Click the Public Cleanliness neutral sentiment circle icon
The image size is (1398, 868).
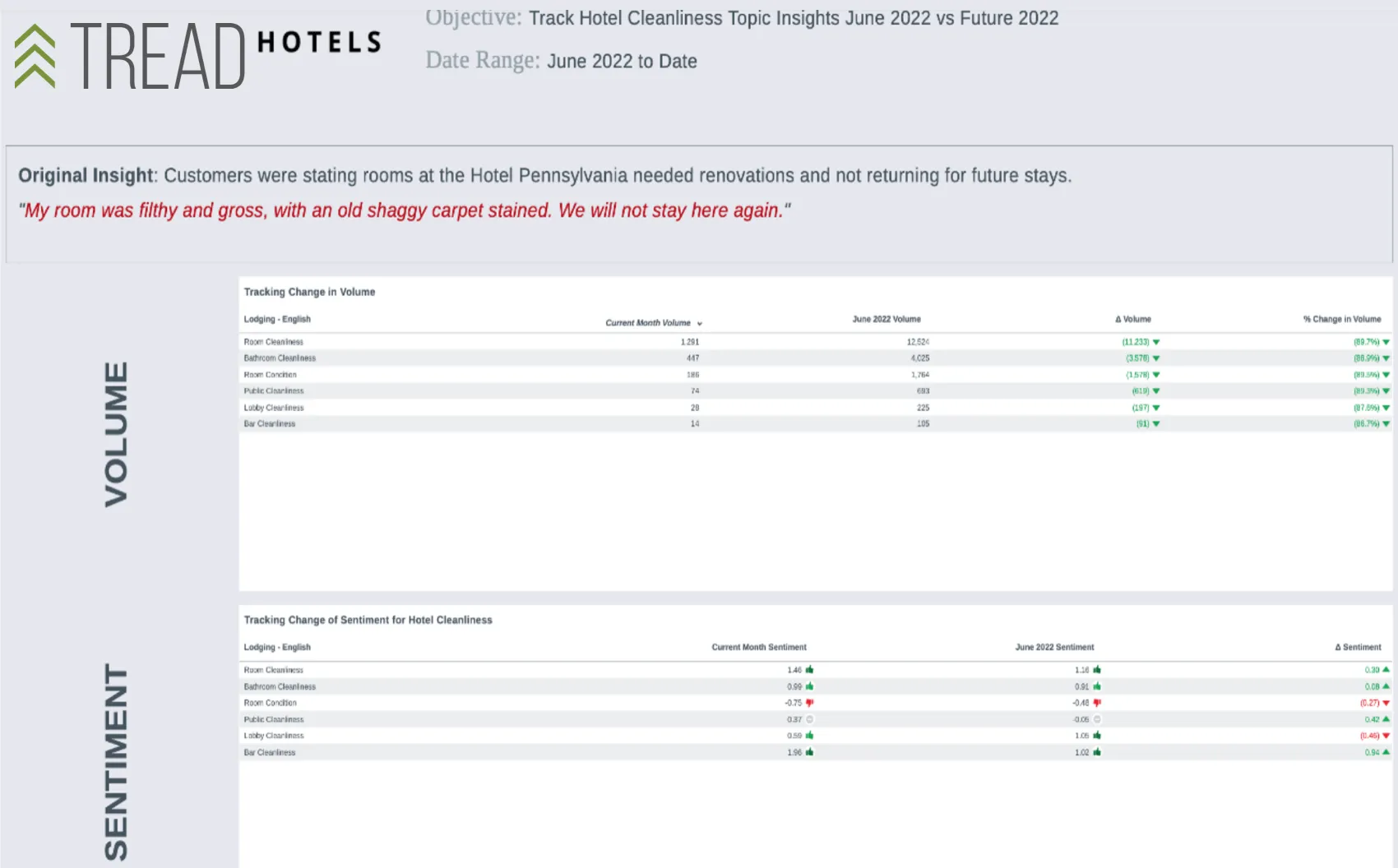810,719
